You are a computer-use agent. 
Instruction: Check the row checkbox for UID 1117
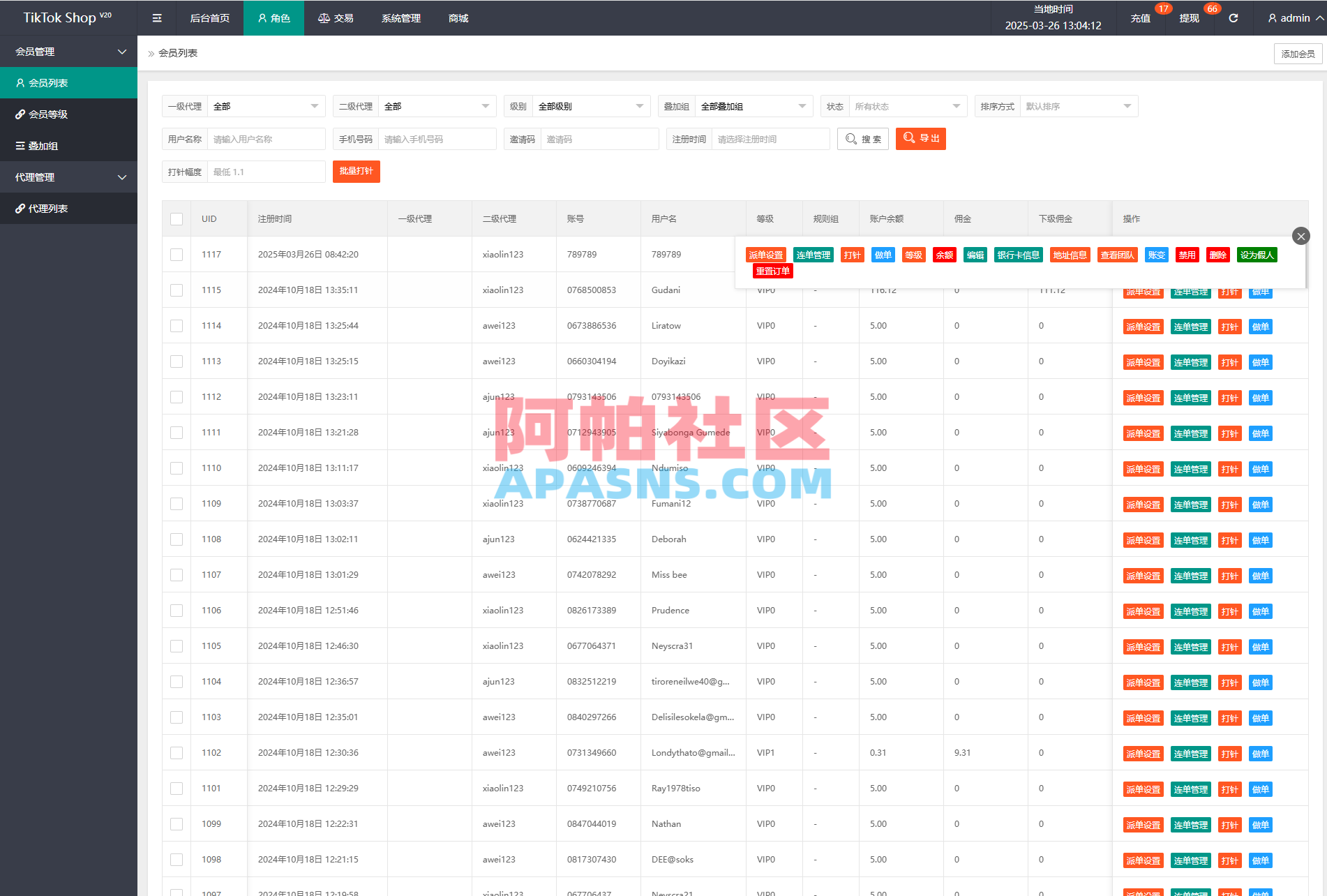[x=176, y=255]
